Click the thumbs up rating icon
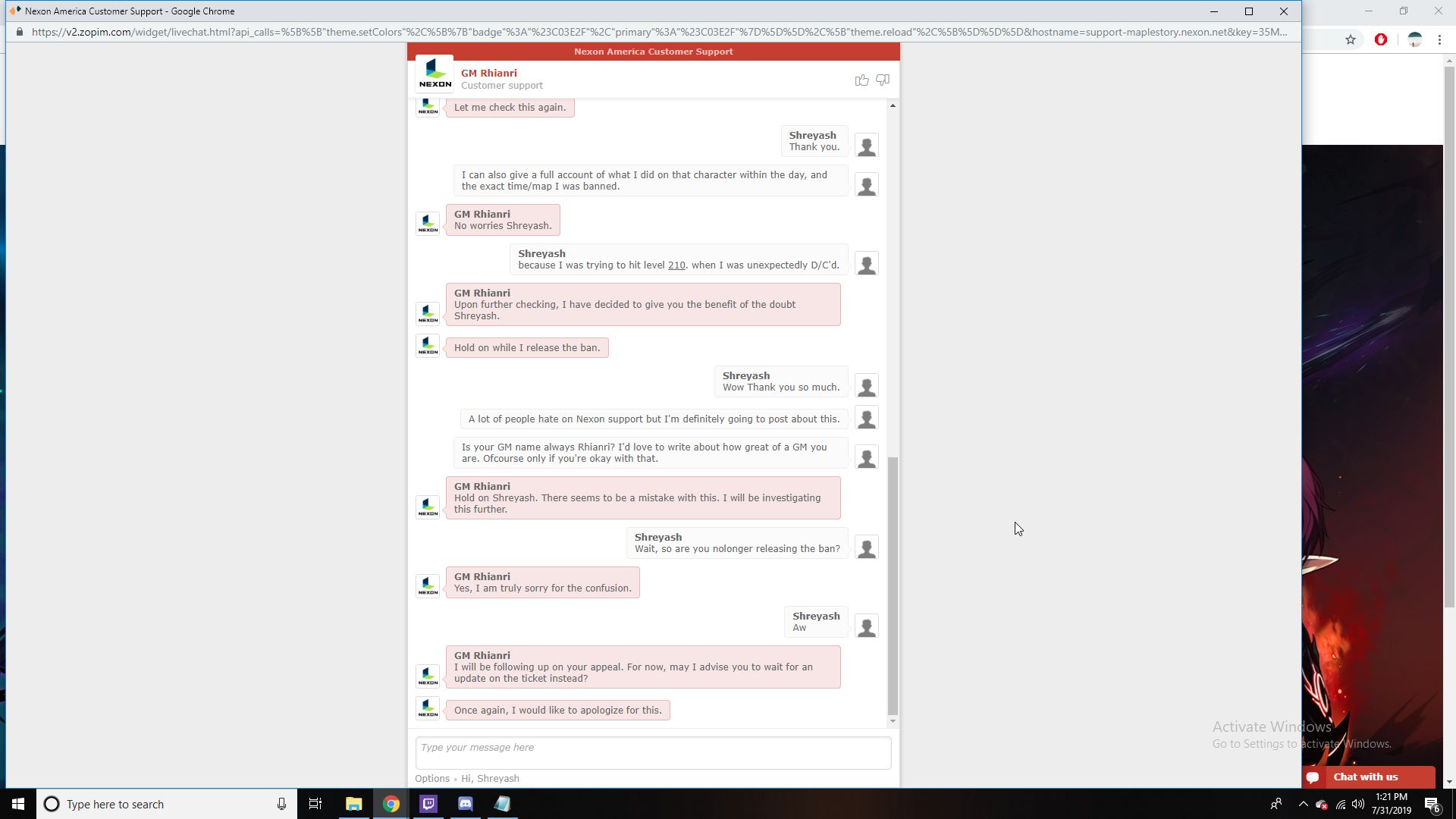The width and height of the screenshot is (1456, 819). click(x=861, y=80)
